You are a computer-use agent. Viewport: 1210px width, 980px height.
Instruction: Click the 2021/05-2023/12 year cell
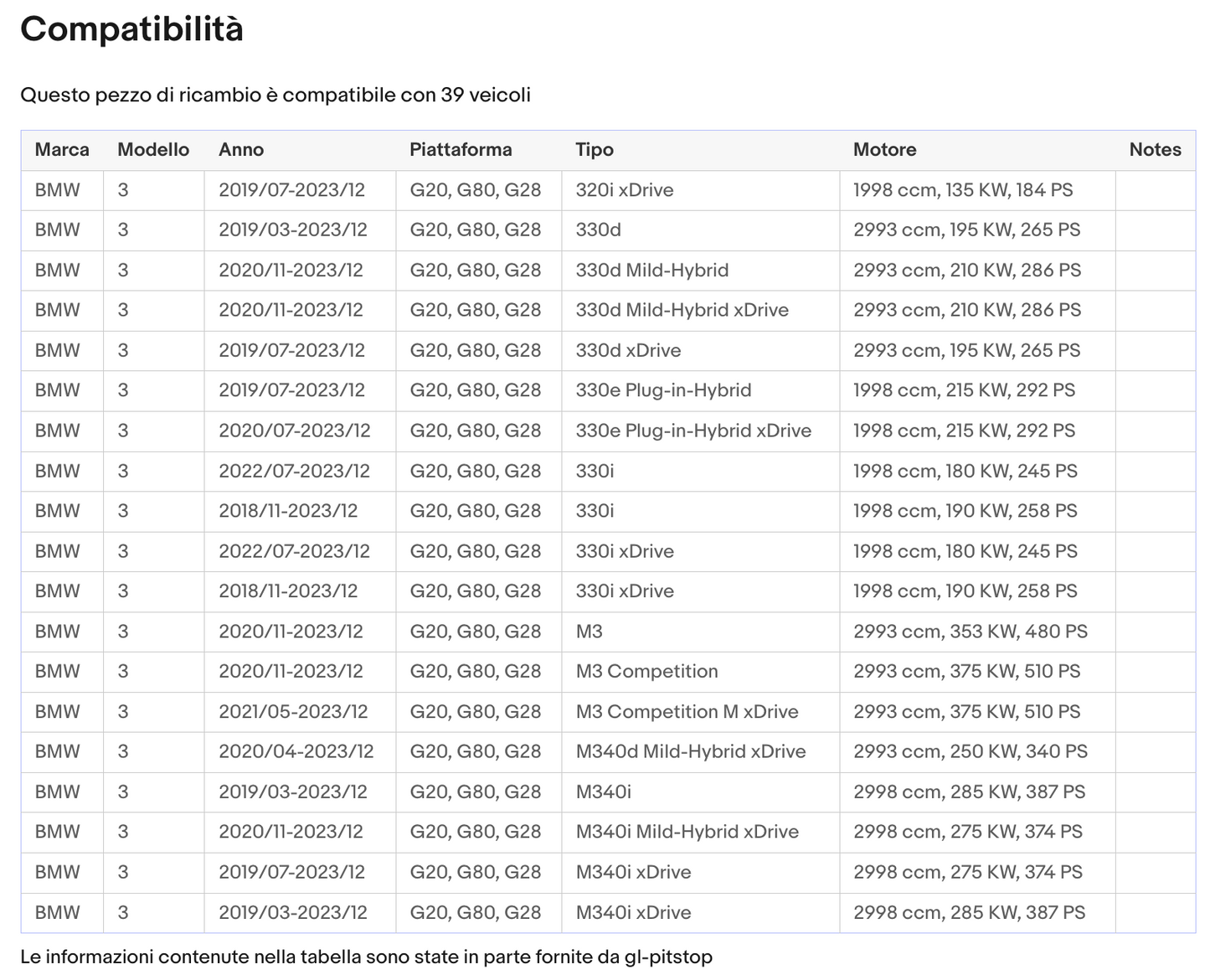pyautogui.click(x=293, y=712)
